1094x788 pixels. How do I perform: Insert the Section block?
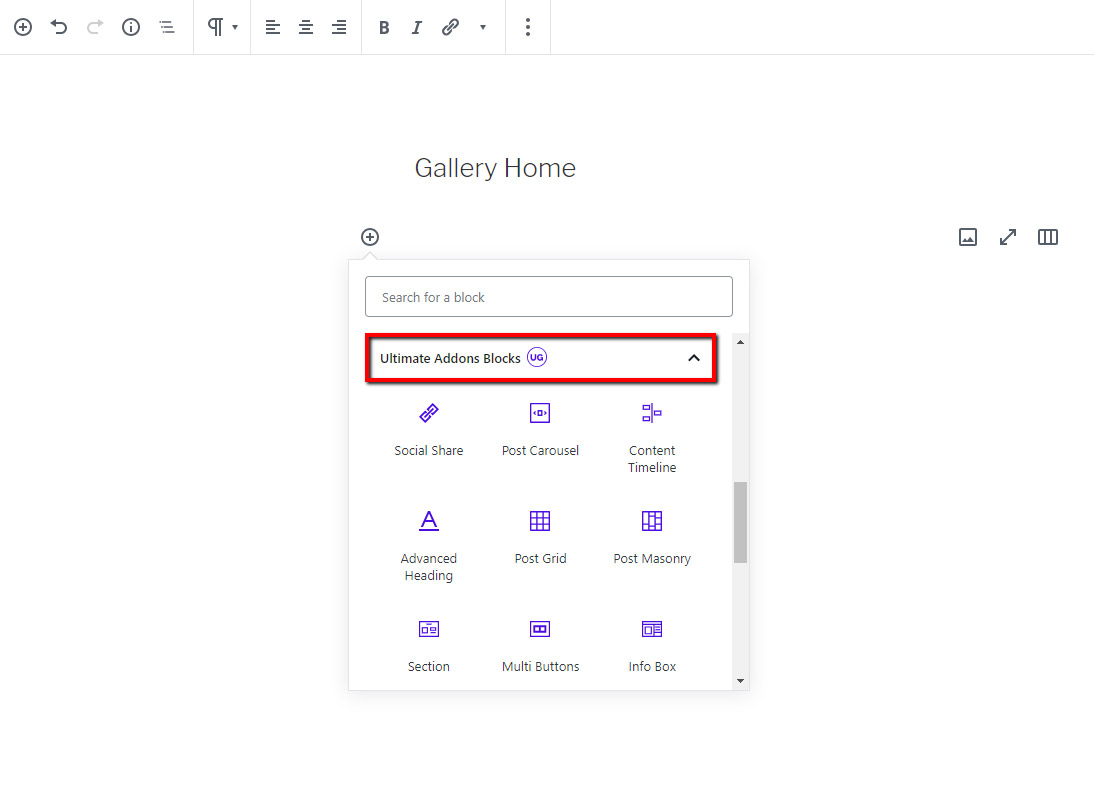click(x=428, y=646)
